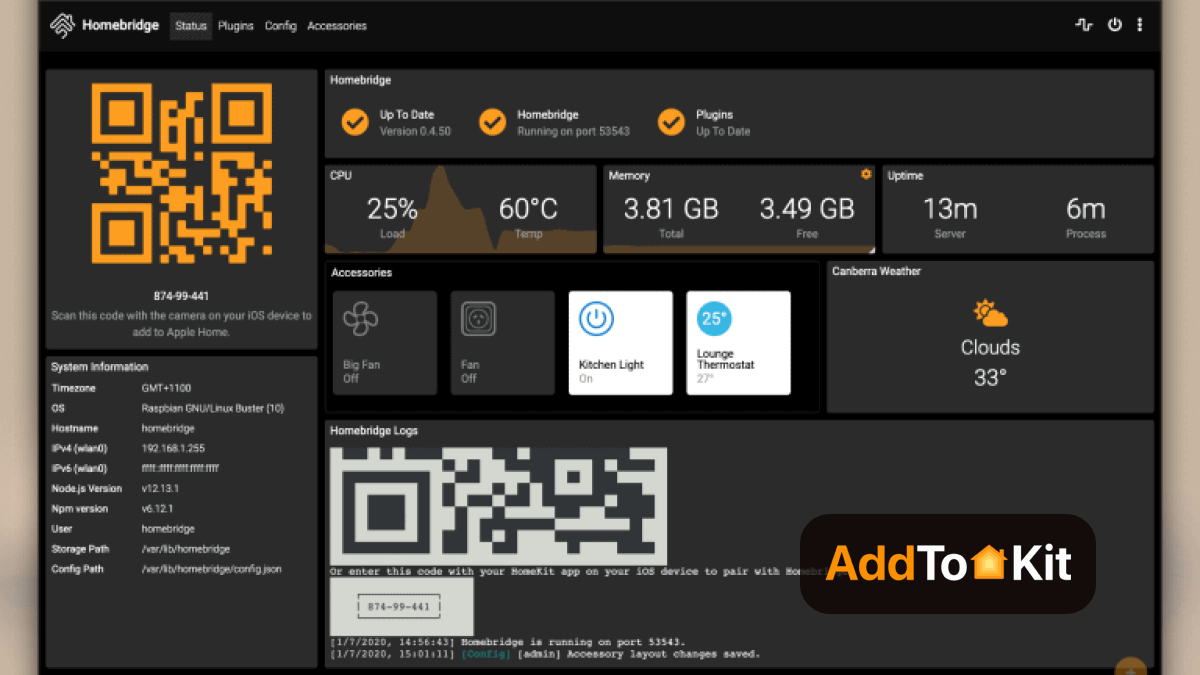Expand the Homebridge port status checkmark
Screen dimensions: 1200x675
coord(492,121)
